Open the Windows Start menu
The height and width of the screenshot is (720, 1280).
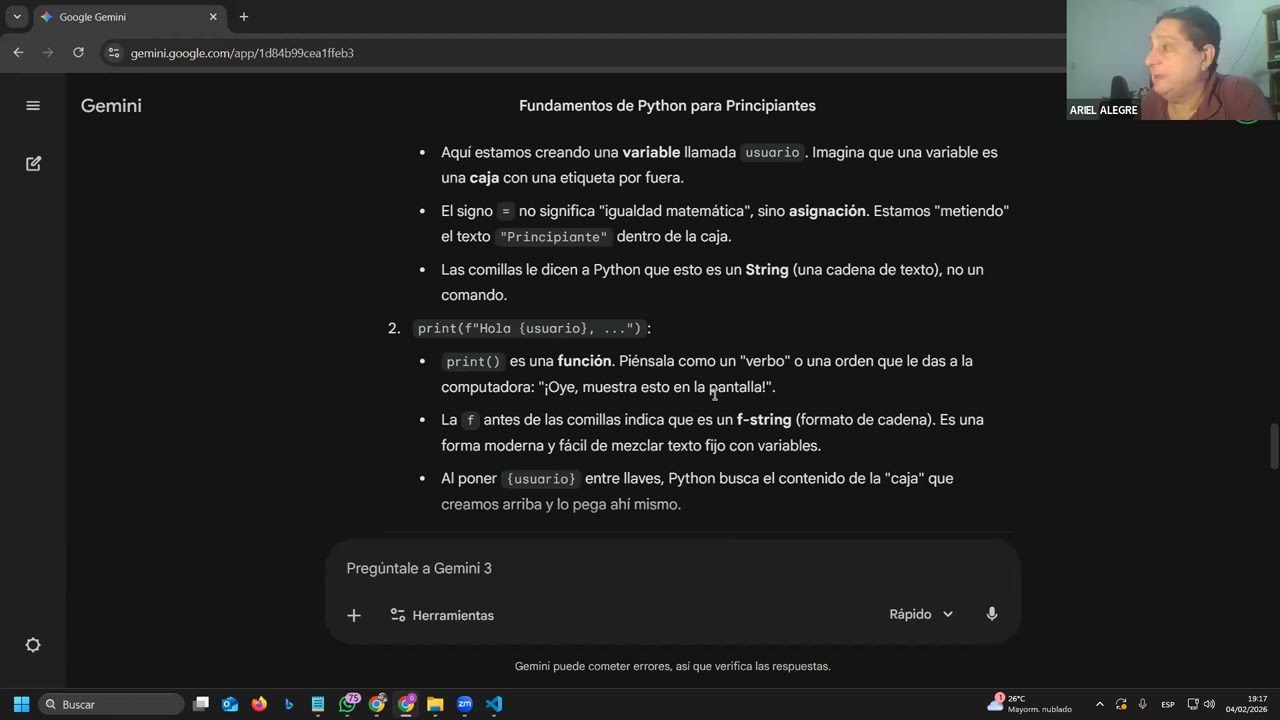tap(21, 704)
